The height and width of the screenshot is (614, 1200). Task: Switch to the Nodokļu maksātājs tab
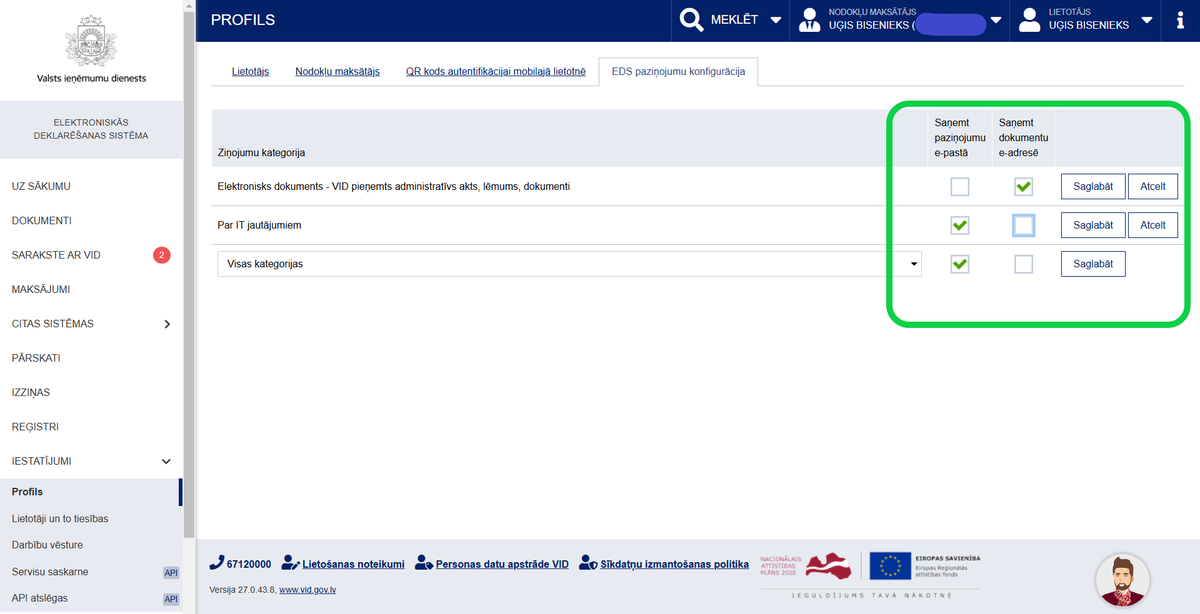(x=337, y=72)
